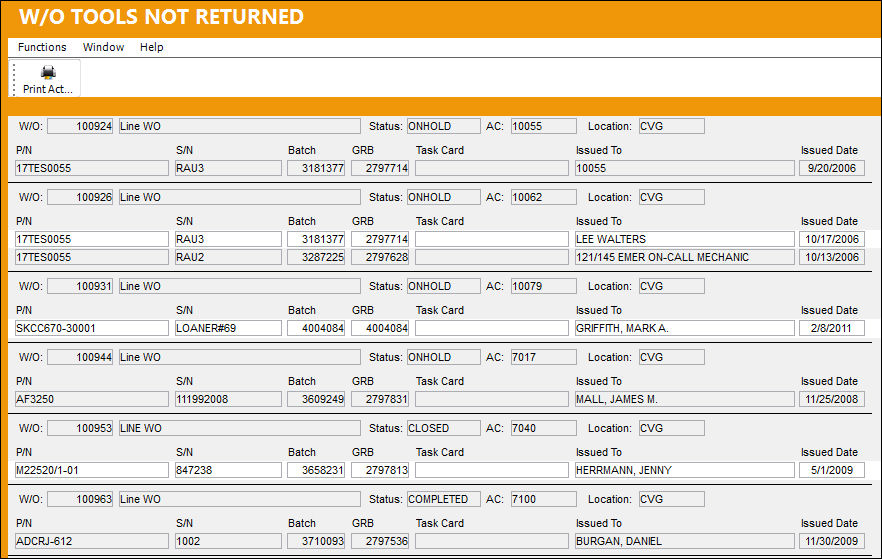Image resolution: width=882 pixels, height=559 pixels.
Task: Click the P/N field AF3250
Action: [92, 399]
